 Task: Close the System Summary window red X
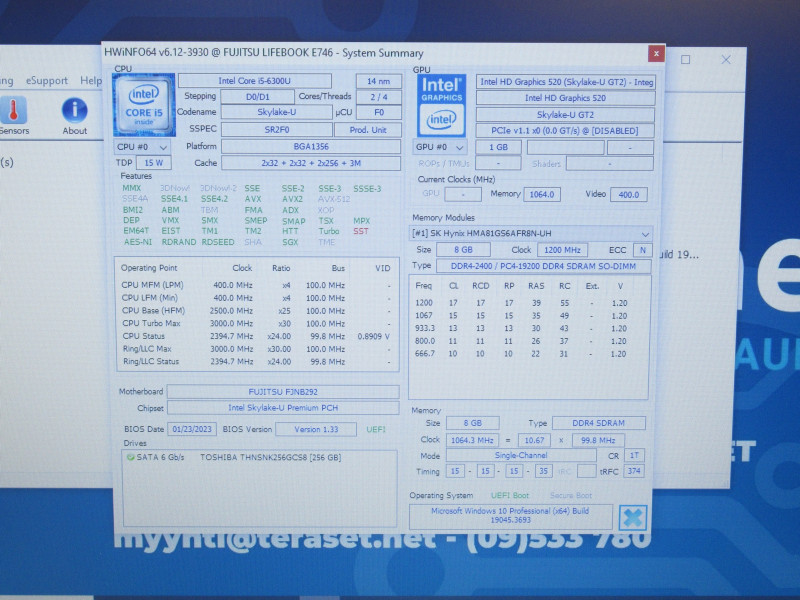(x=656, y=53)
